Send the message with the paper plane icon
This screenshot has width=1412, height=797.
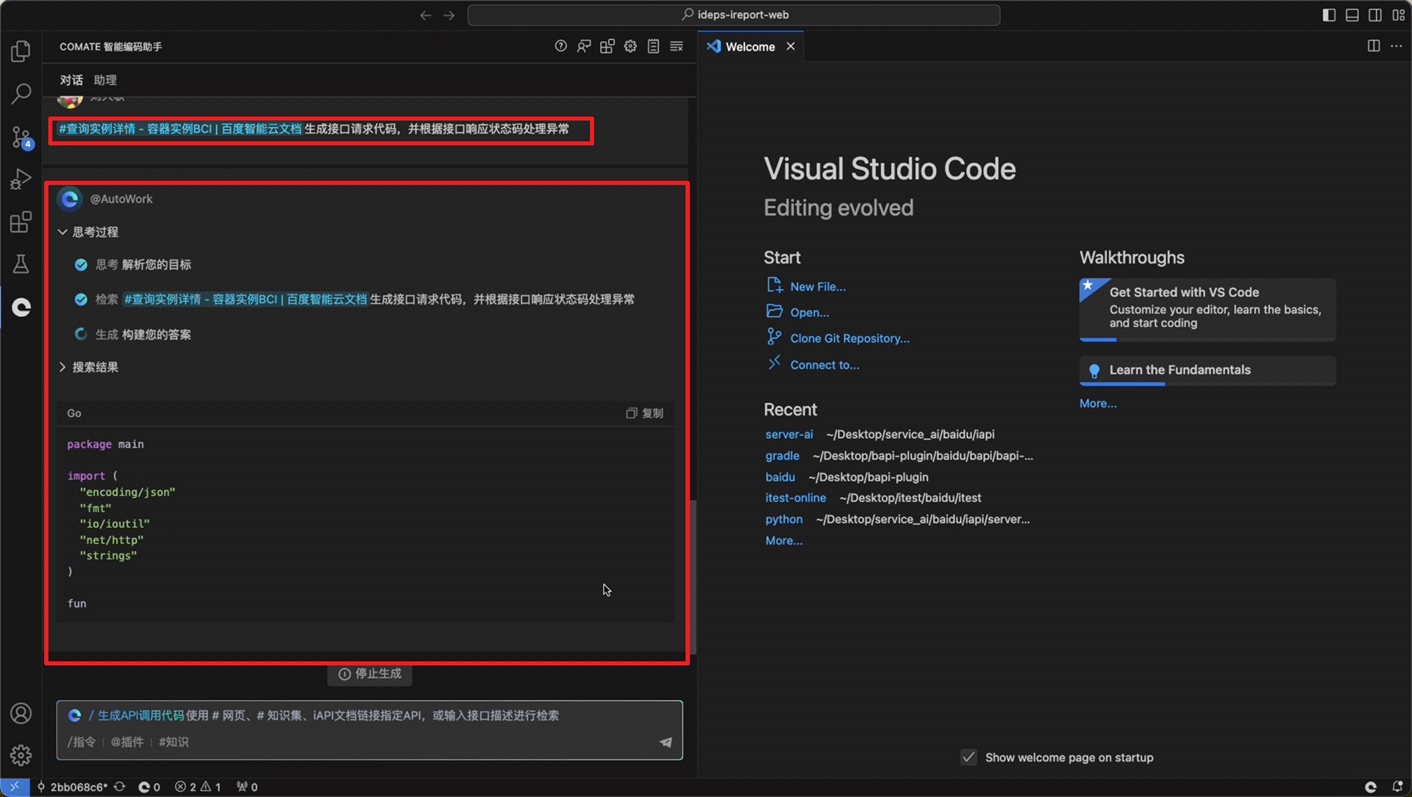[666, 742]
